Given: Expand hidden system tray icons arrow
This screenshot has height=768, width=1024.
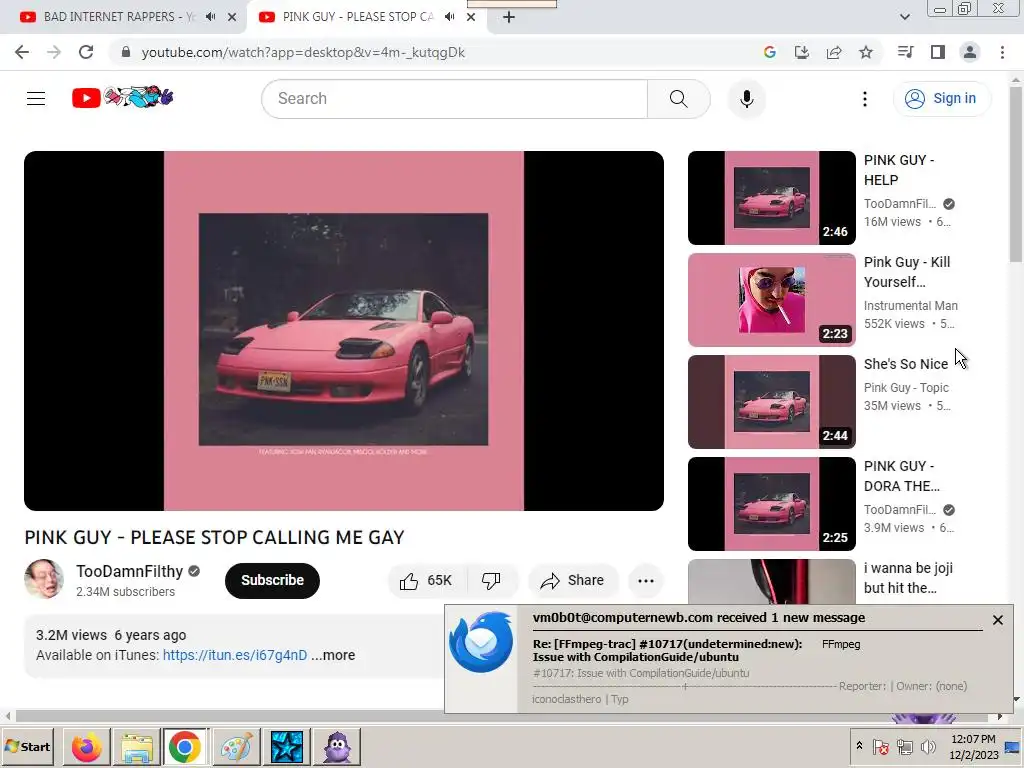Looking at the screenshot, I should [859, 746].
